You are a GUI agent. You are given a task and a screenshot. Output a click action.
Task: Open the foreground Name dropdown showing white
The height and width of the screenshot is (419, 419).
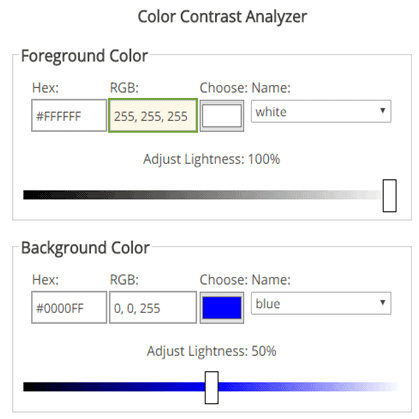click(x=321, y=111)
